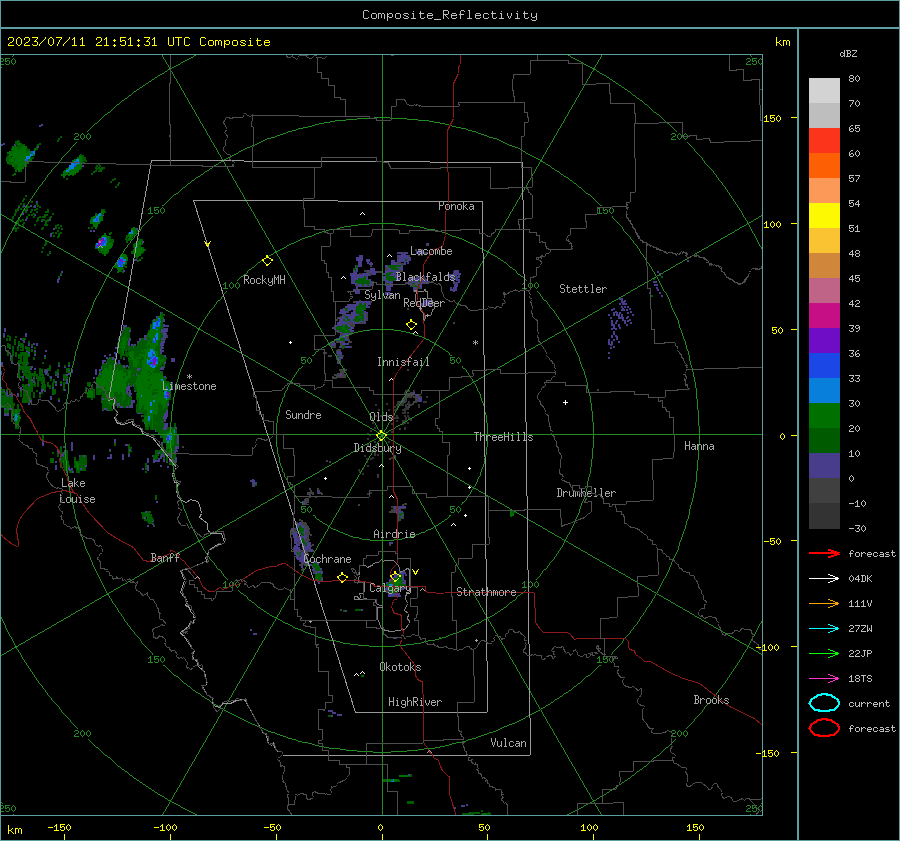This screenshot has height=841, width=900.
Task: Click the yellow diamond marker near RedDeer
Action: coord(411,325)
